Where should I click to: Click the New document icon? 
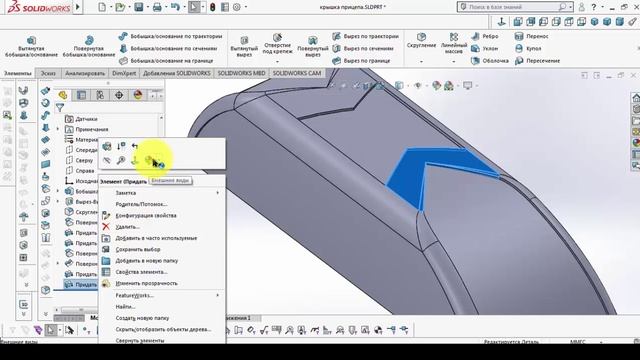pyautogui.click(x=102, y=7)
